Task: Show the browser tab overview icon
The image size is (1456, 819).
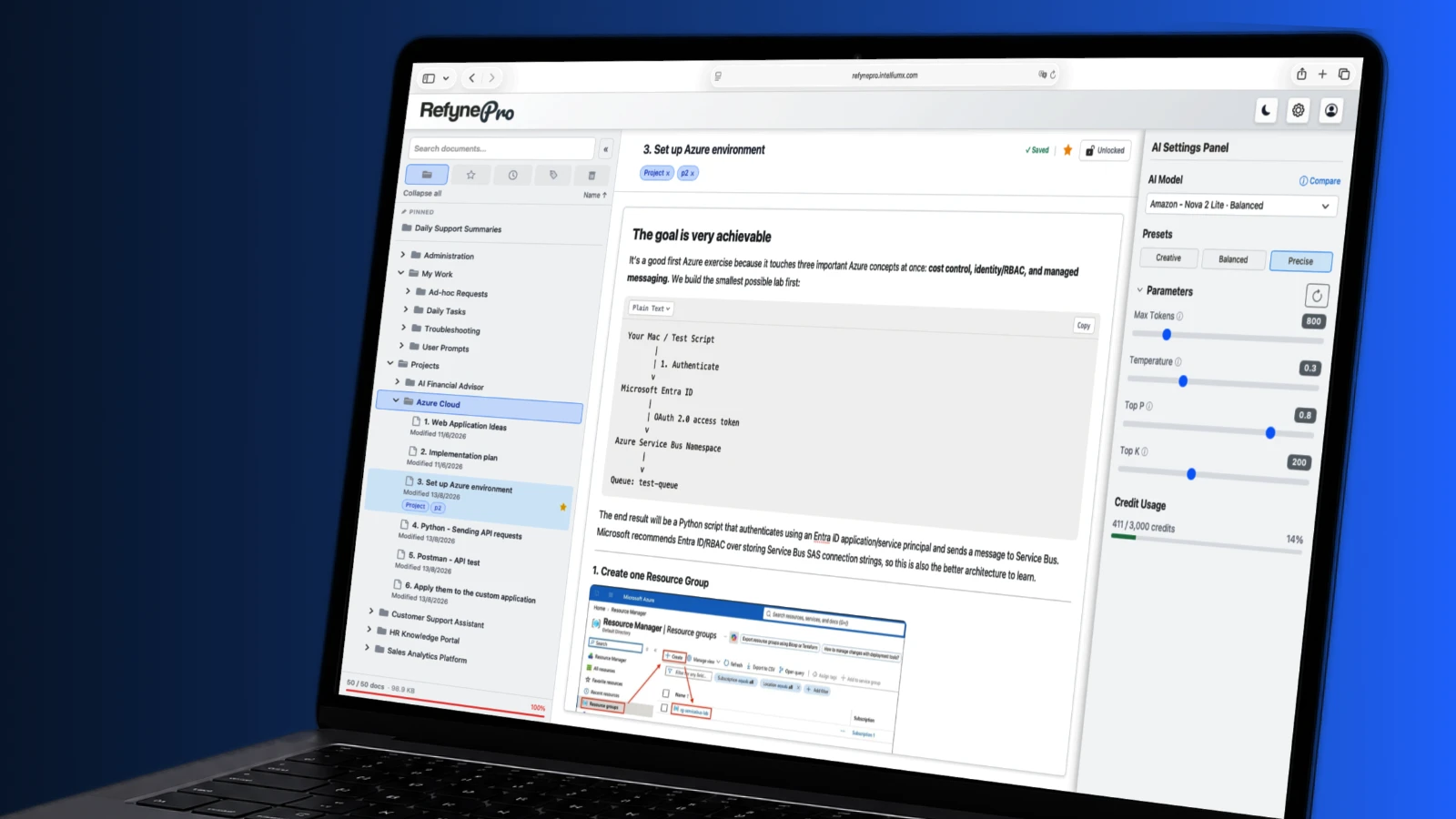Action: pyautogui.click(x=1344, y=74)
